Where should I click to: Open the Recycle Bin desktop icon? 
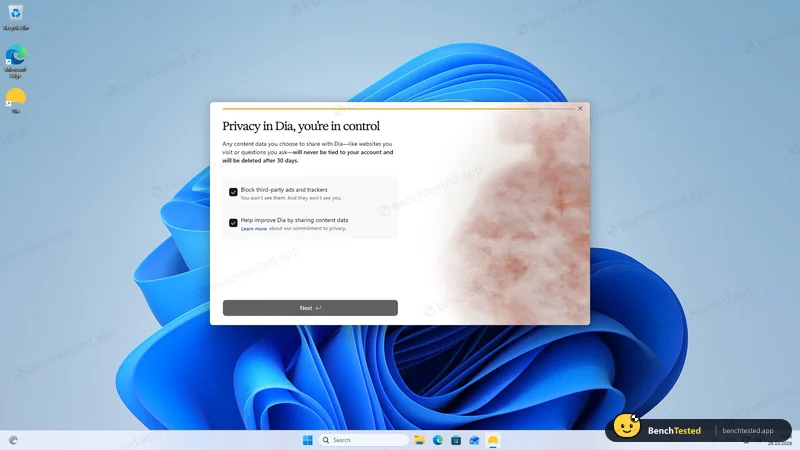15,17
